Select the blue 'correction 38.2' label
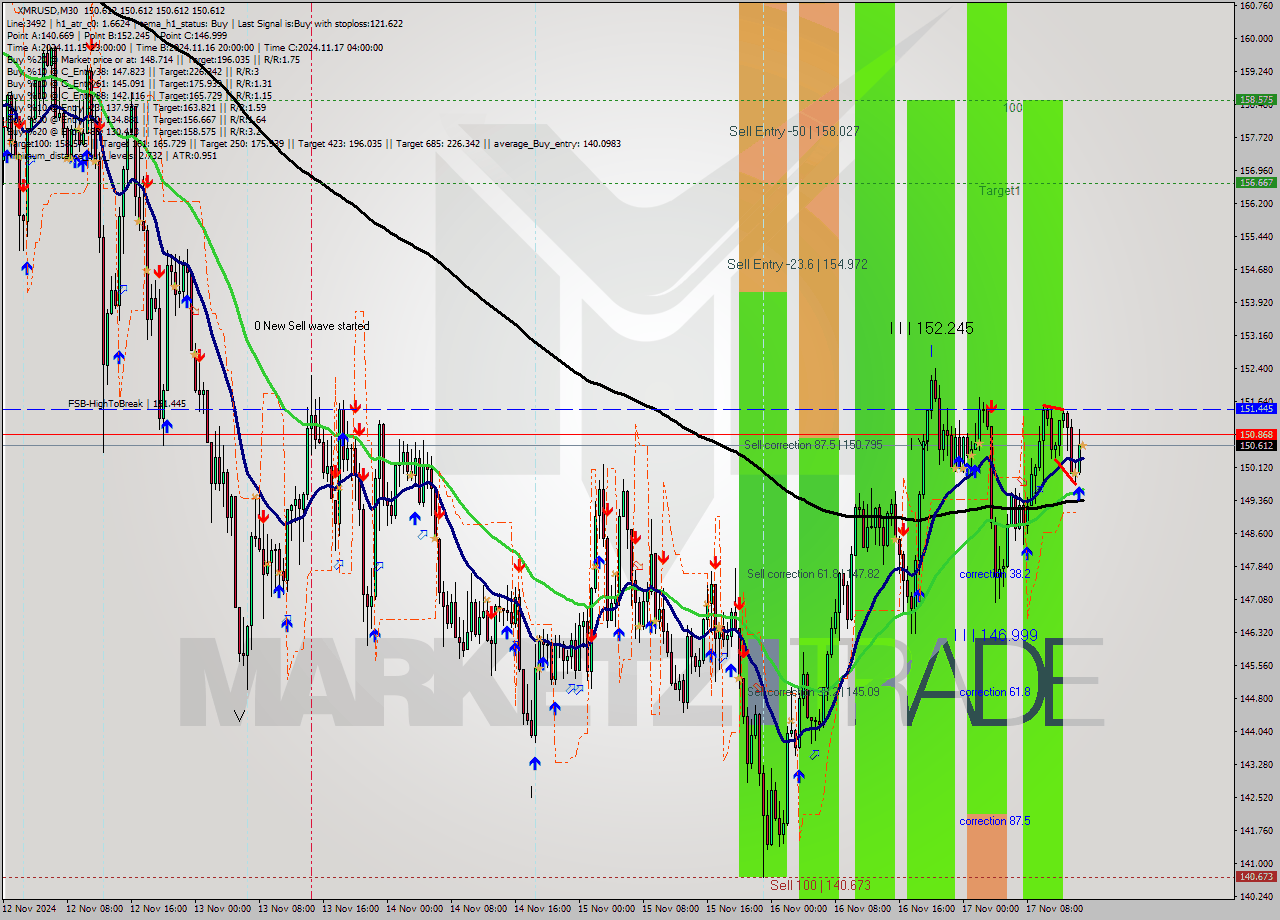1280x920 pixels. coord(994,574)
